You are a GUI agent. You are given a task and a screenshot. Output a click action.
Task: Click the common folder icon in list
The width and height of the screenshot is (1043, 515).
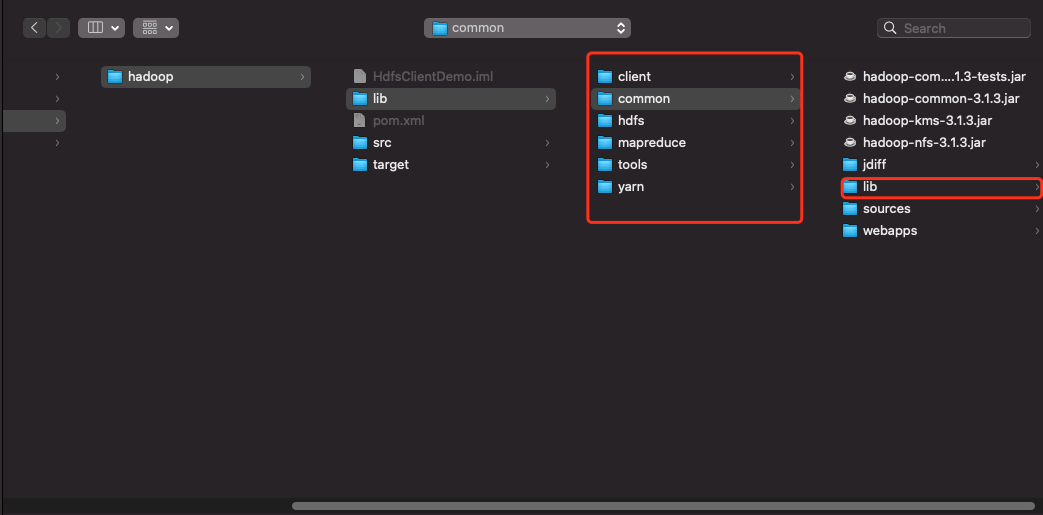click(605, 98)
